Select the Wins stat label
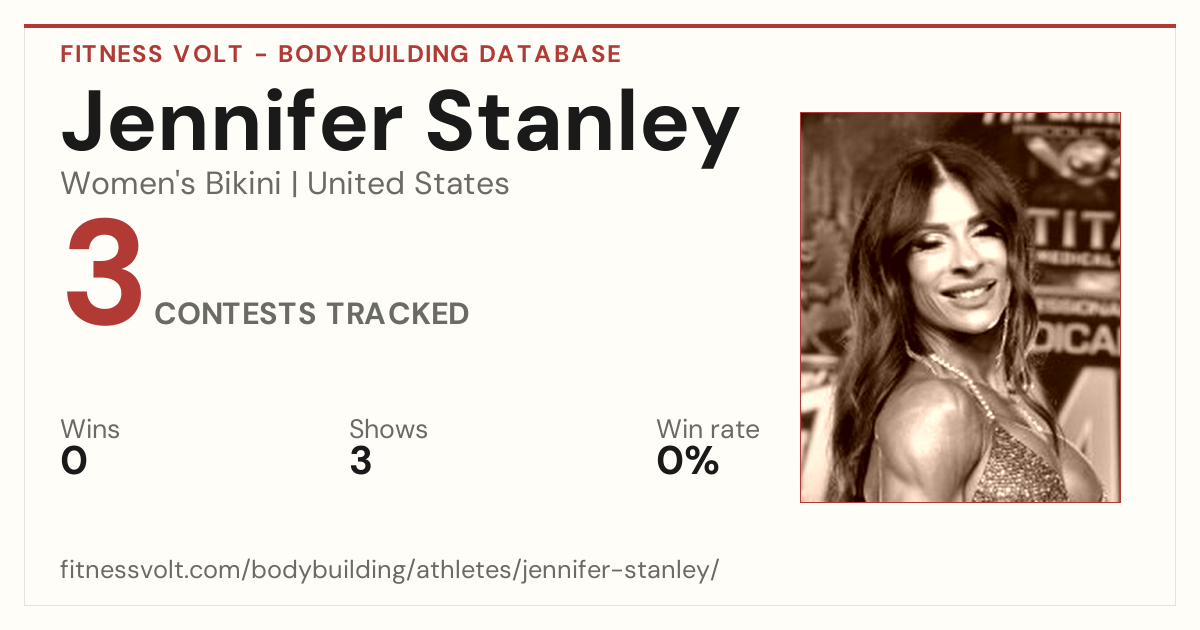This screenshot has height=630, width=1200. (x=90, y=429)
